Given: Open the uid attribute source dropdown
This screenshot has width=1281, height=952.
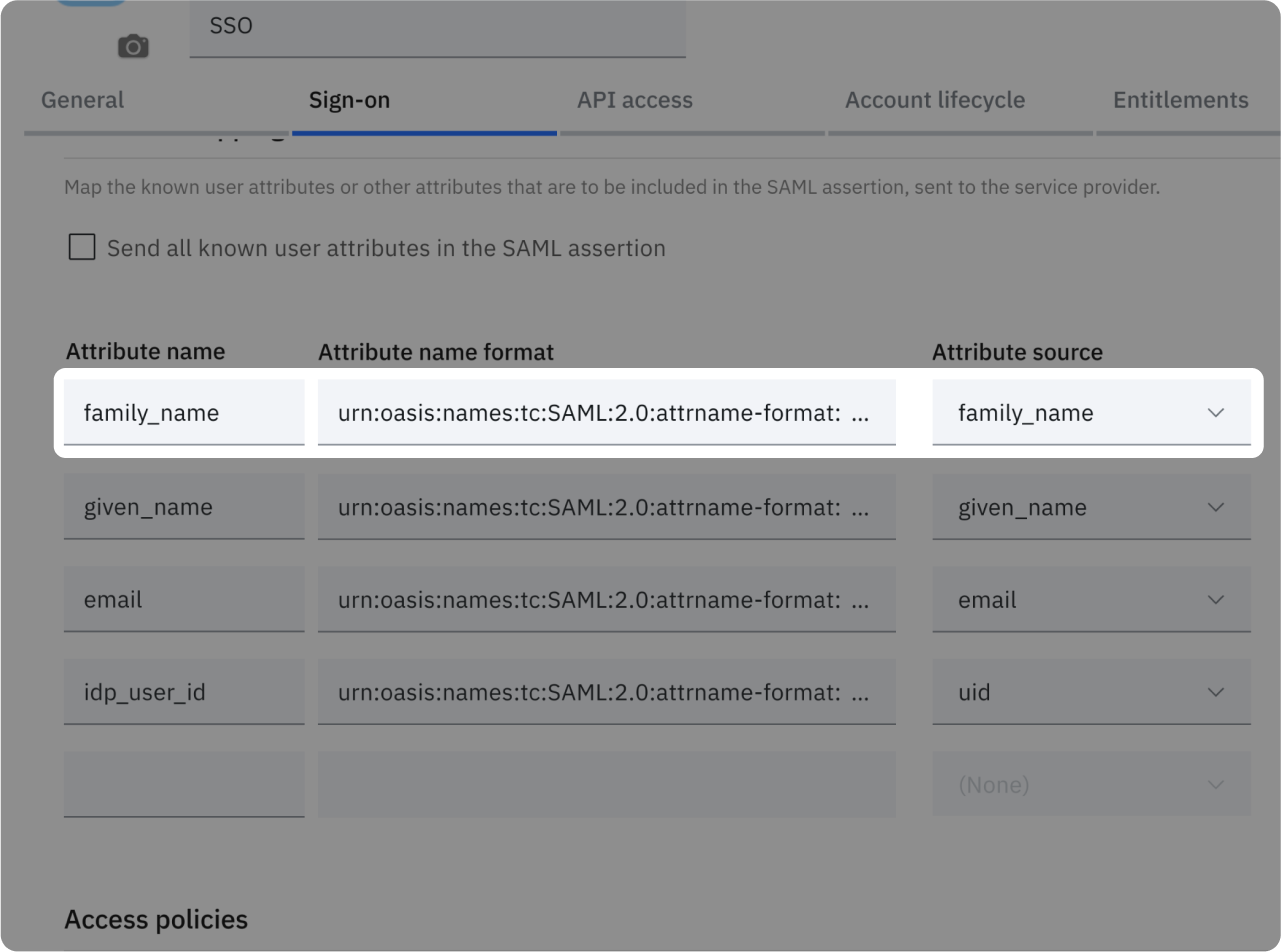Looking at the screenshot, I should (x=1091, y=691).
